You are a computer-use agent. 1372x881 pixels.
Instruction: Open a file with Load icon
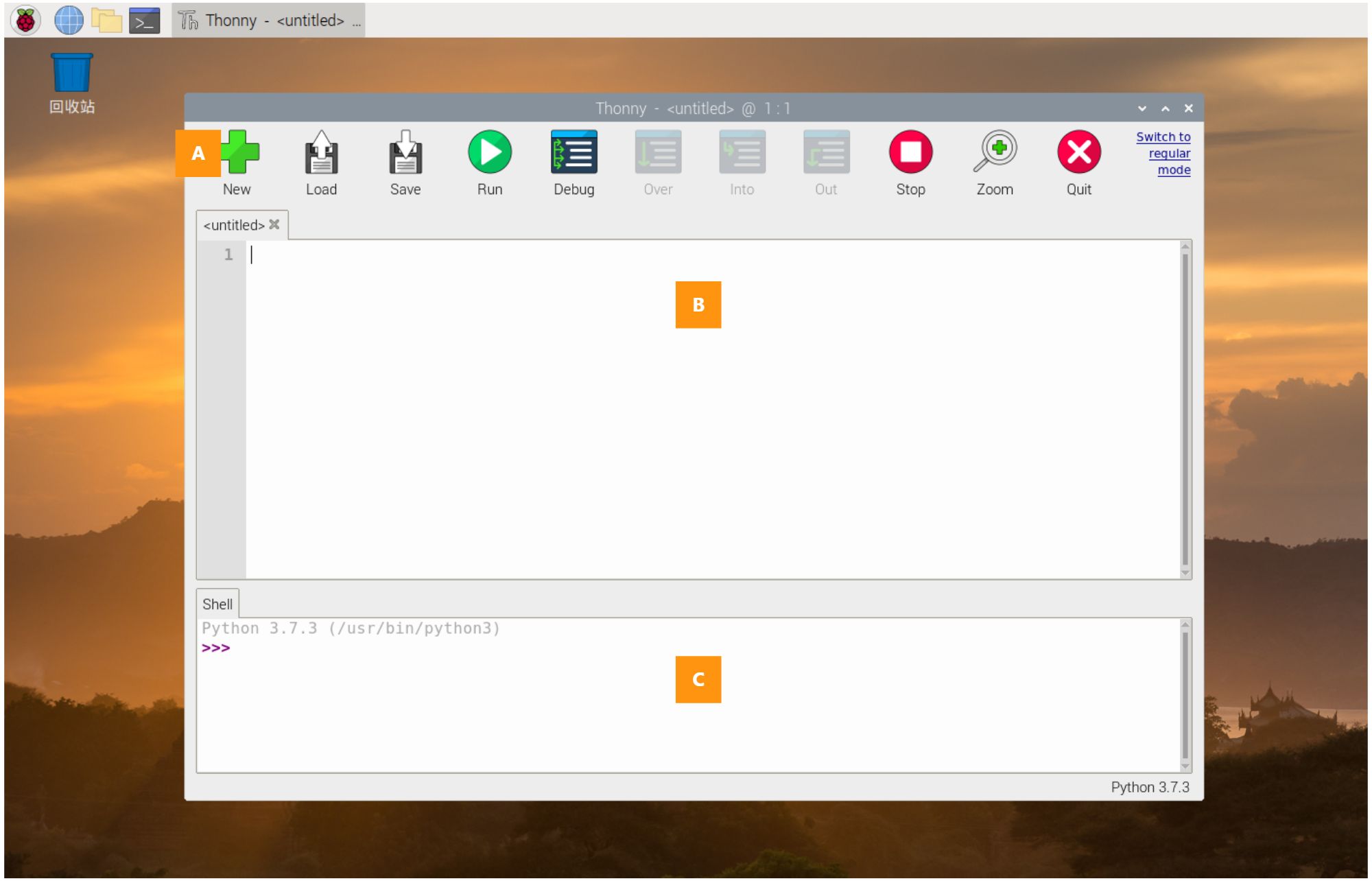point(321,152)
